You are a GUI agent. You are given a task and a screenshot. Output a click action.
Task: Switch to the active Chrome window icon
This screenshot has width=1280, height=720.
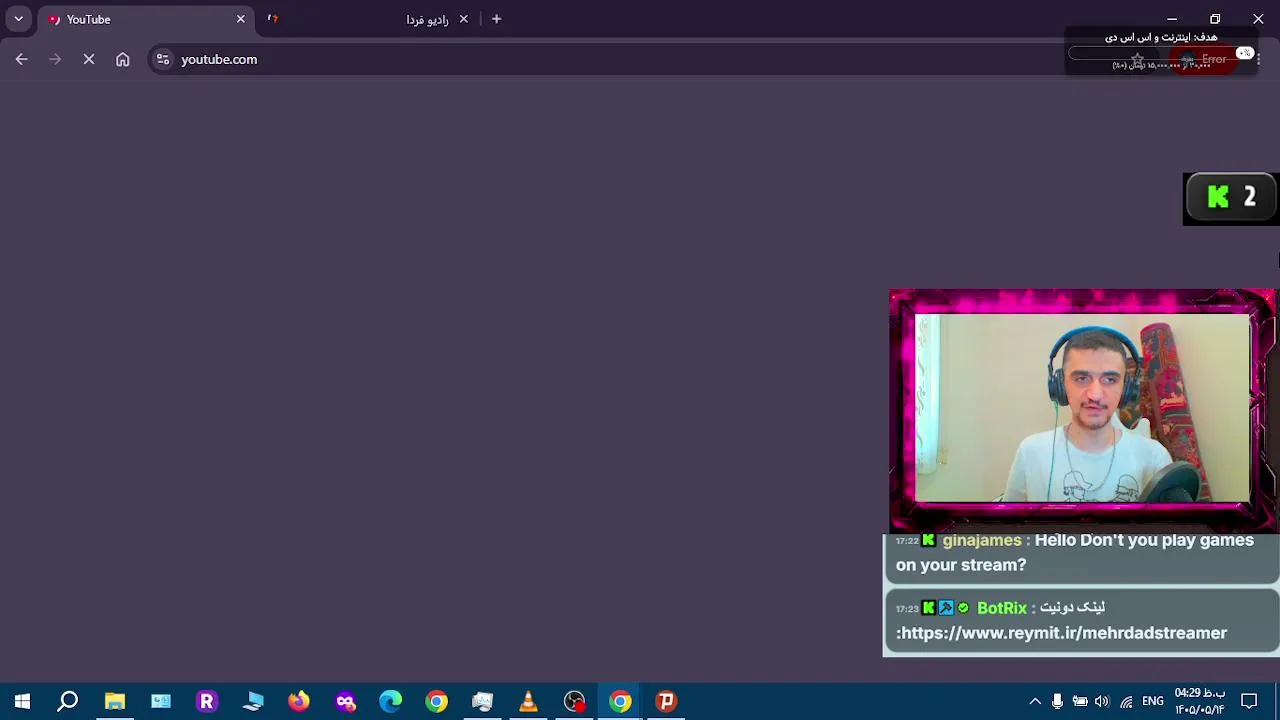[621, 701]
